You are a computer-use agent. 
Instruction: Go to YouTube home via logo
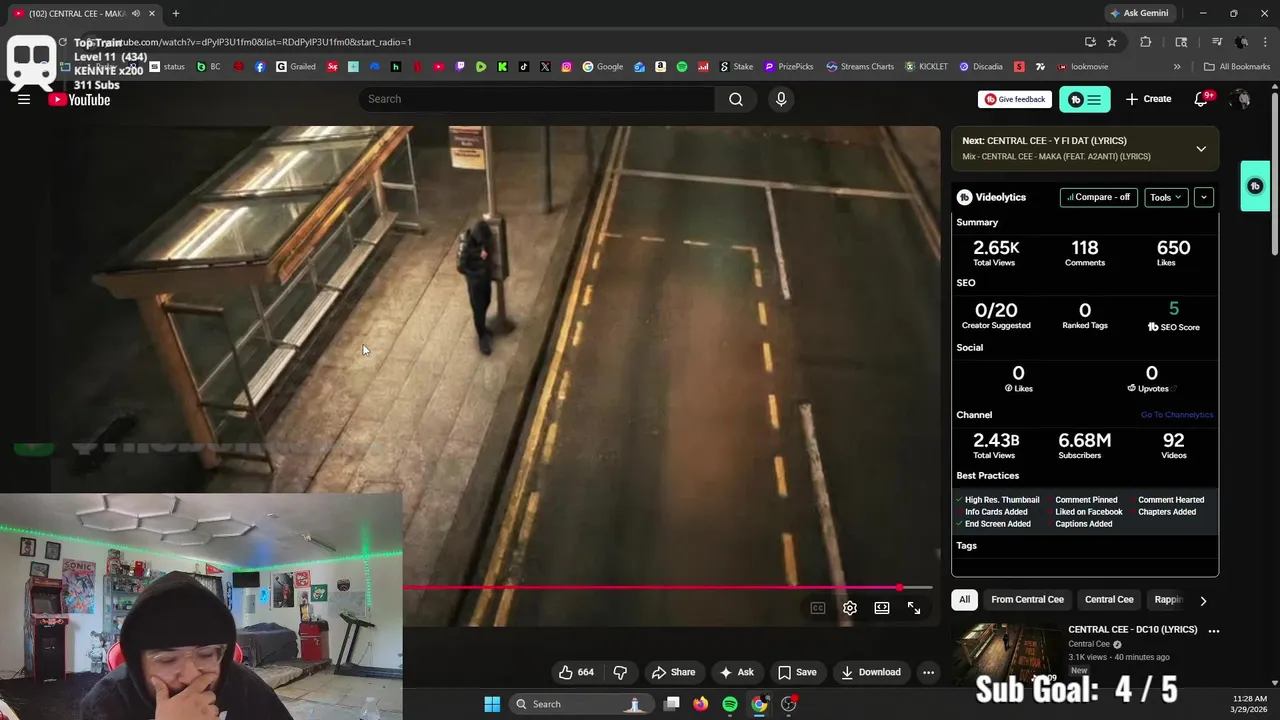tap(79, 99)
